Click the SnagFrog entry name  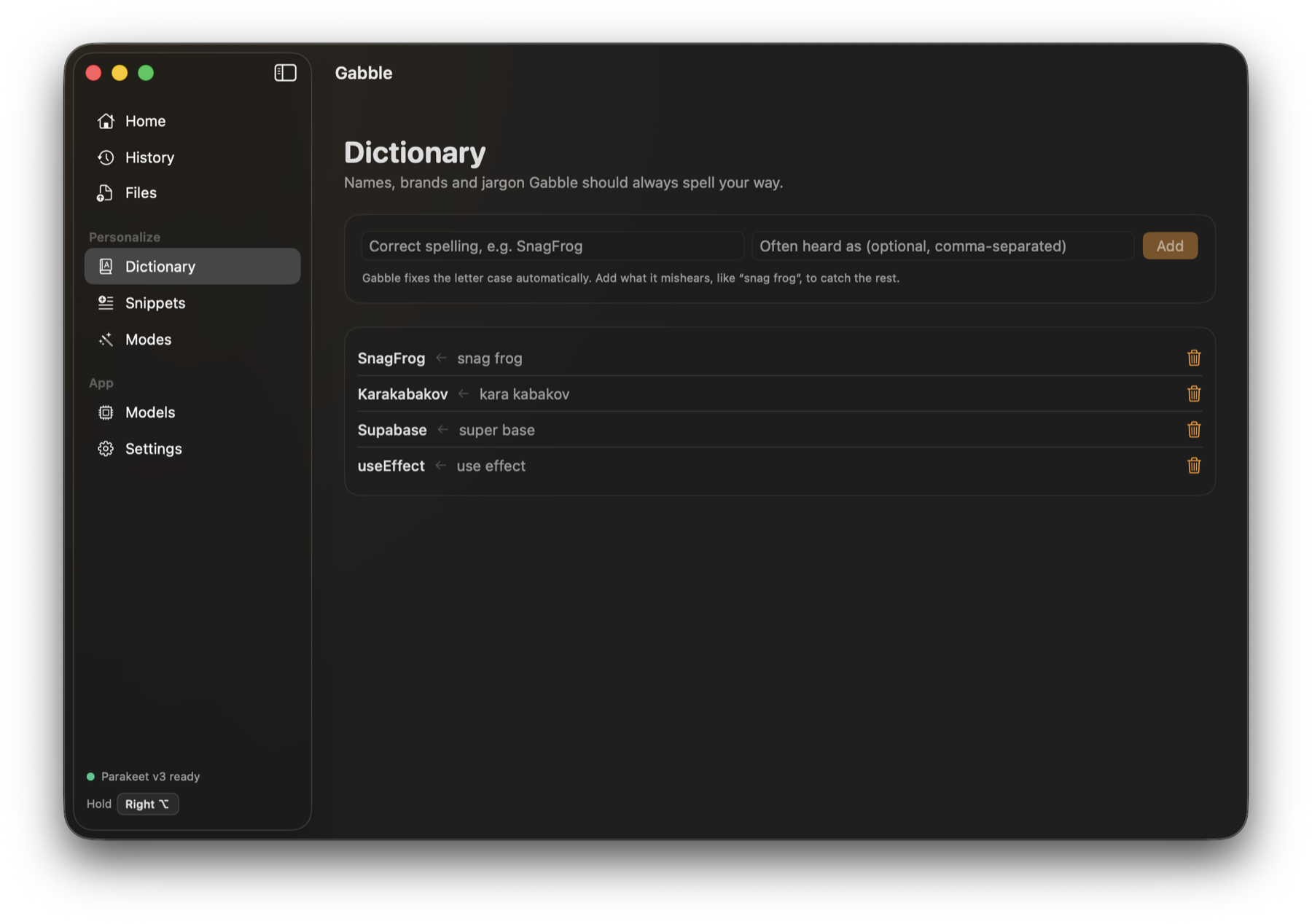(391, 359)
